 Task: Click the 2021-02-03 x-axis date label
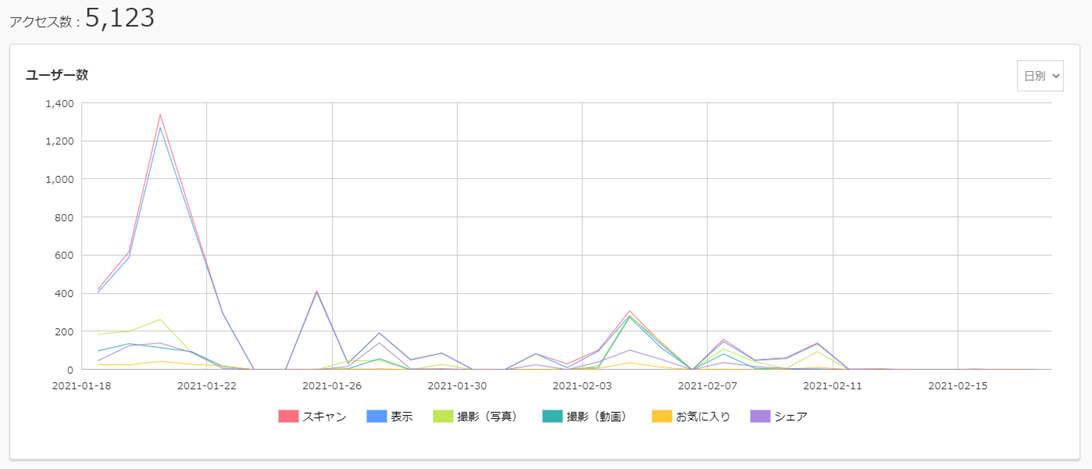(582, 385)
